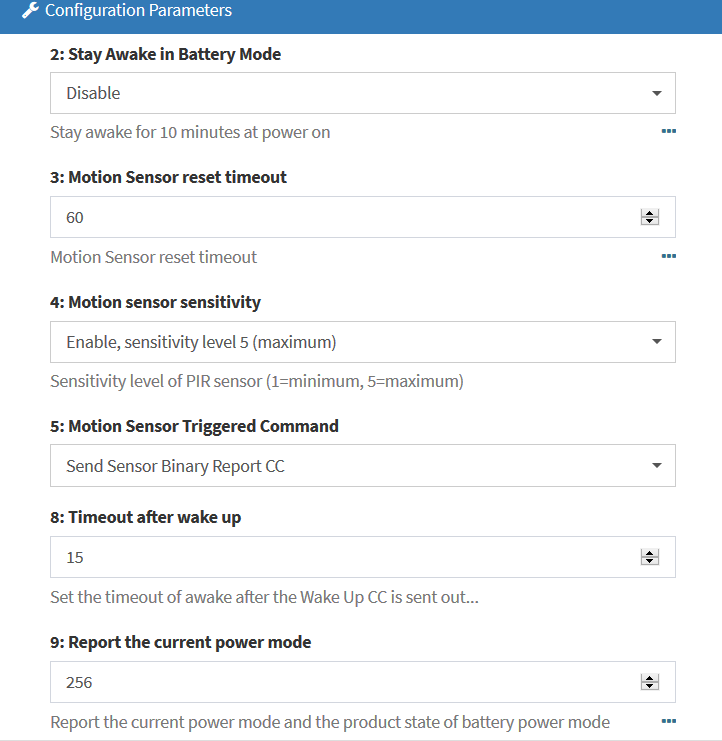Decrease Motion Sensor reset timeout value

(650, 221)
